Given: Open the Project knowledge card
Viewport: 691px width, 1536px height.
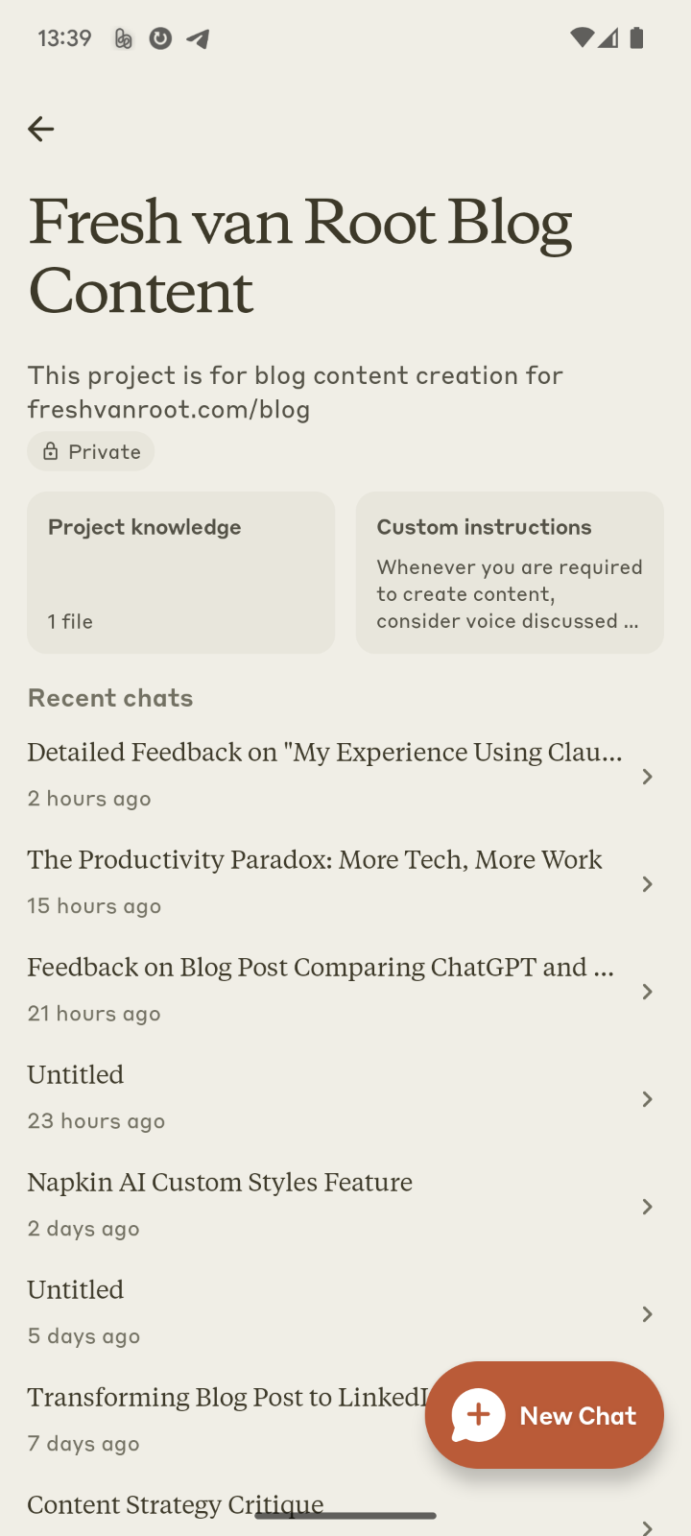Looking at the screenshot, I should [x=181, y=573].
